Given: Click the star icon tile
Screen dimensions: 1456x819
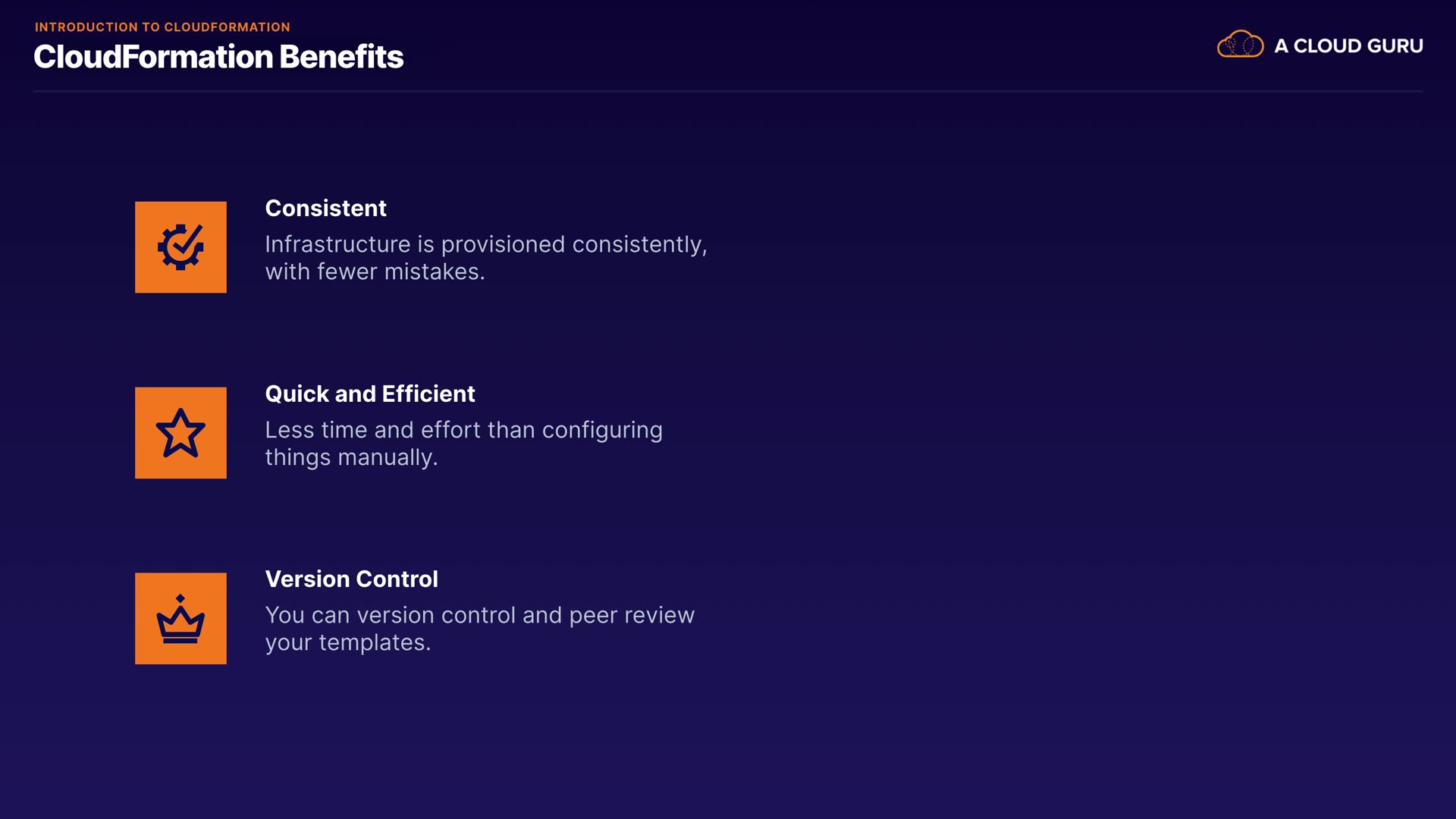Looking at the screenshot, I should (180, 433).
